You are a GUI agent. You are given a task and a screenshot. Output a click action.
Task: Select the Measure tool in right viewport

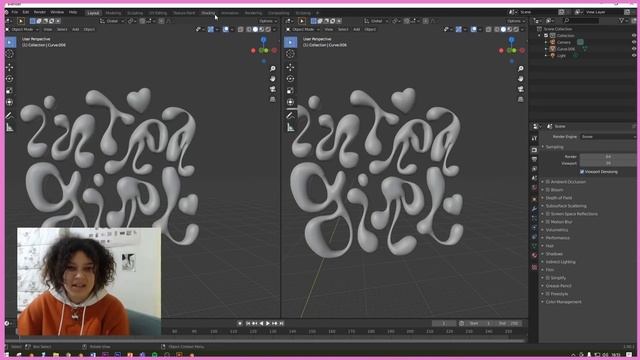coord(291,128)
